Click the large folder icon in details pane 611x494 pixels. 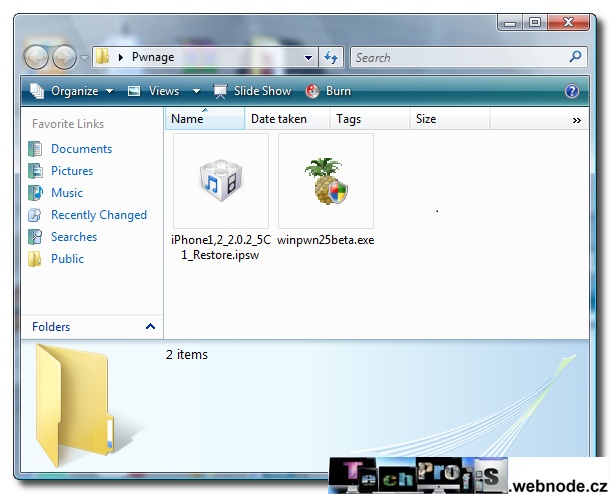pos(74,404)
